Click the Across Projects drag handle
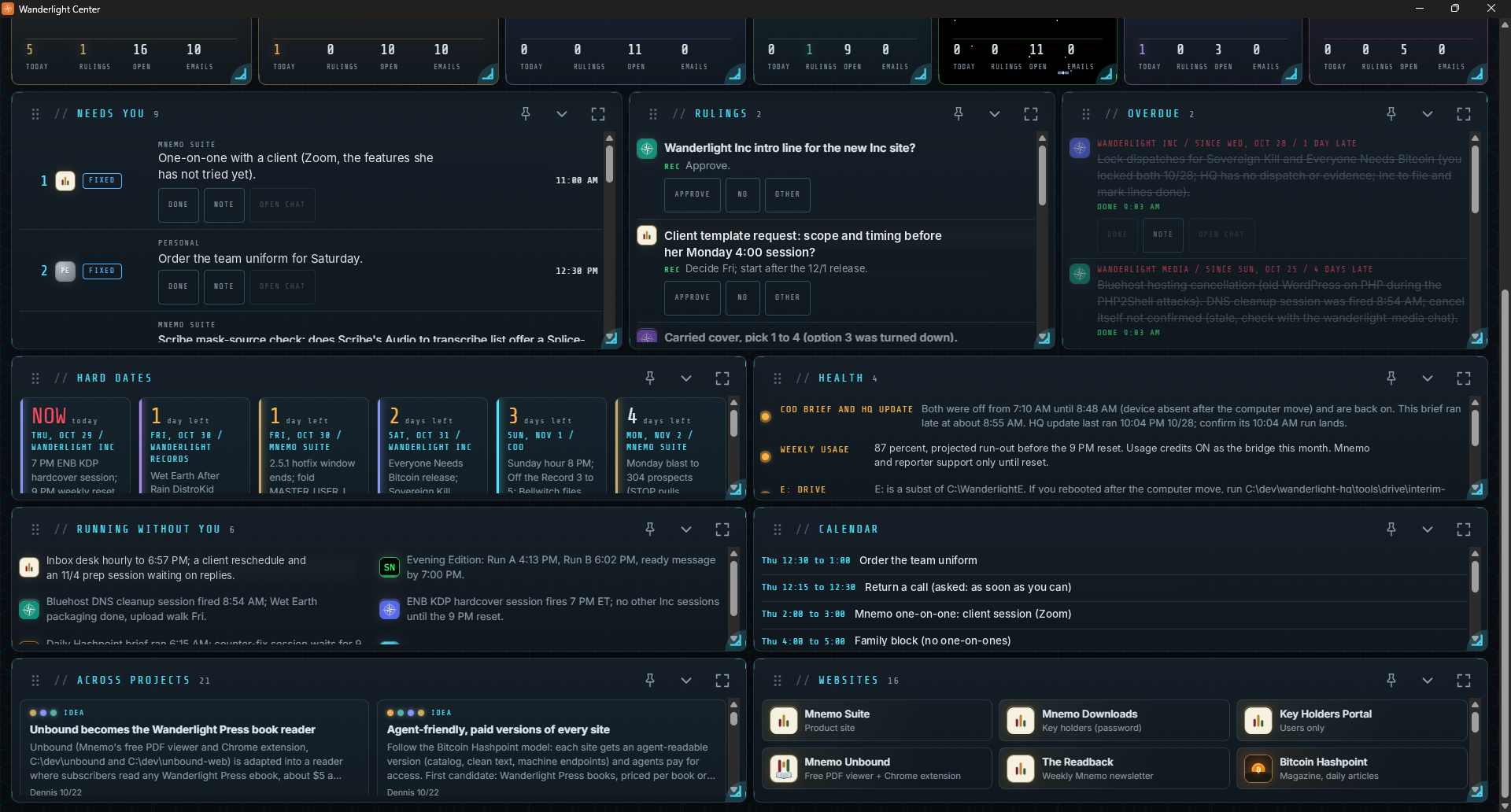 click(x=35, y=681)
